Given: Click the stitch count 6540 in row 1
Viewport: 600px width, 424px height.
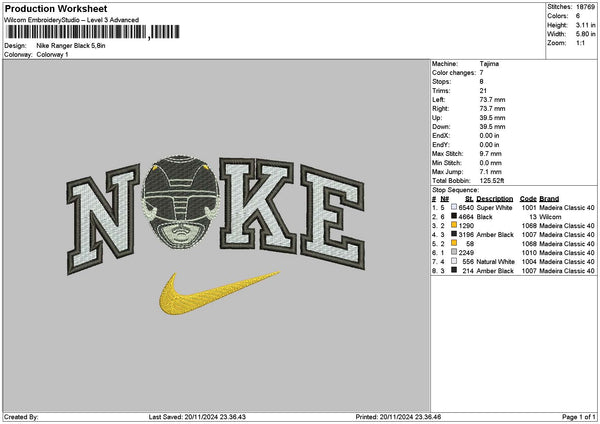Looking at the screenshot, I should [466, 208].
